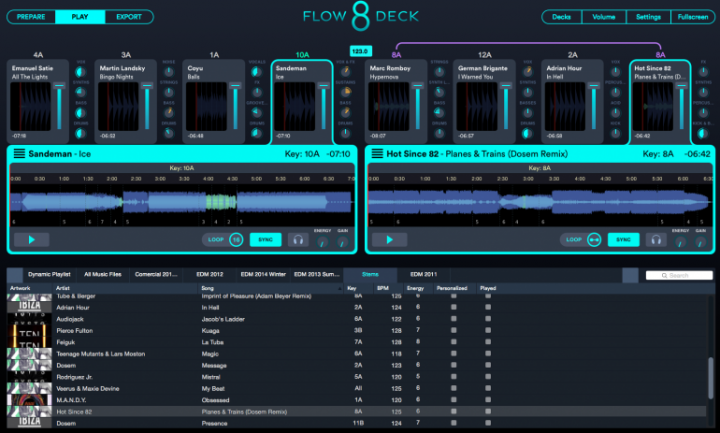Turn the VOX knob beside German Brigante deck
Image resolution: width=720 pixels, height=433 pixels.
[x=528, y=72]
